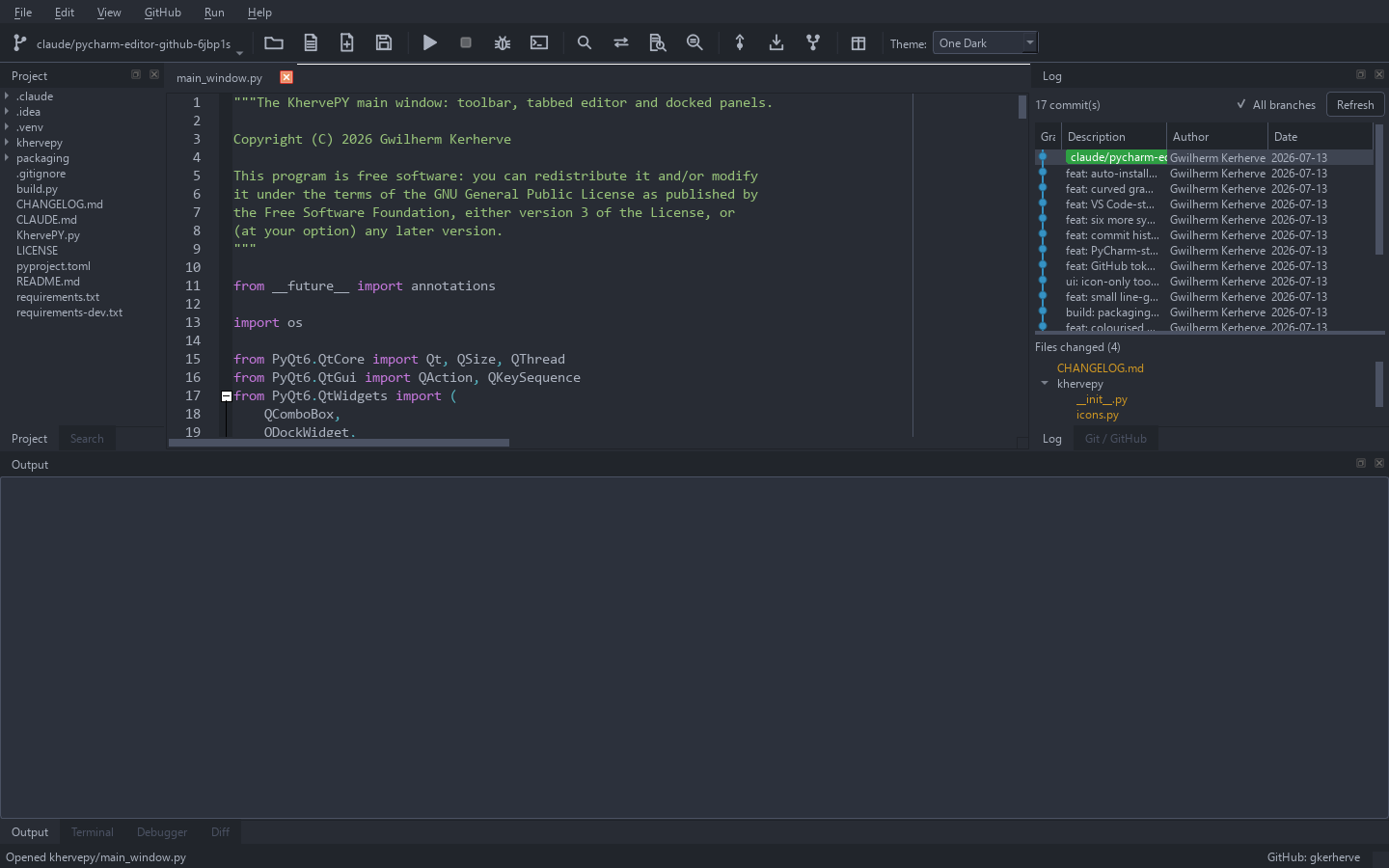Click the Replace arrows icon
1389x868 pixels.
(x=621, y=42)
